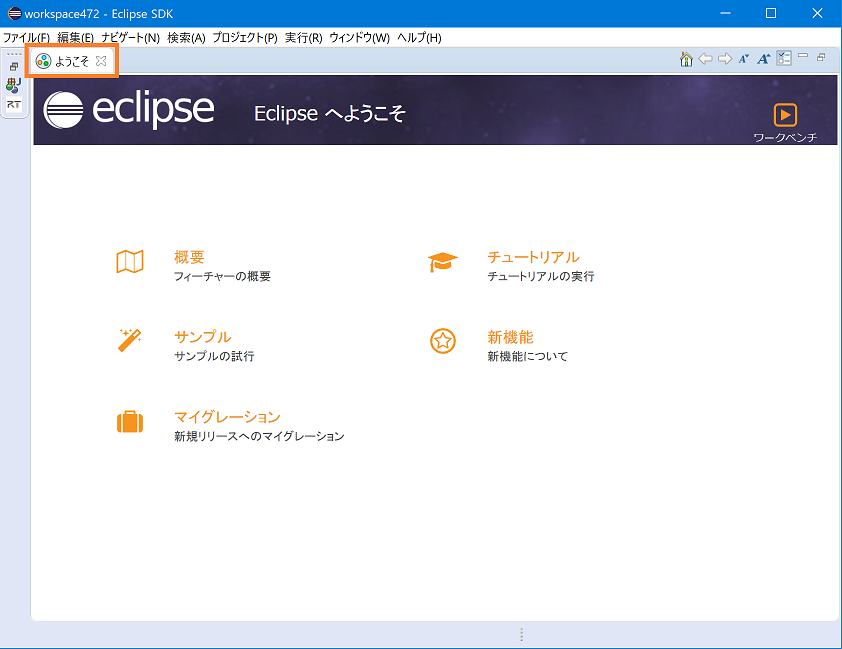The image size is (842, 649).
Task: Open the 新機能 link
Action: pos(510,337)
